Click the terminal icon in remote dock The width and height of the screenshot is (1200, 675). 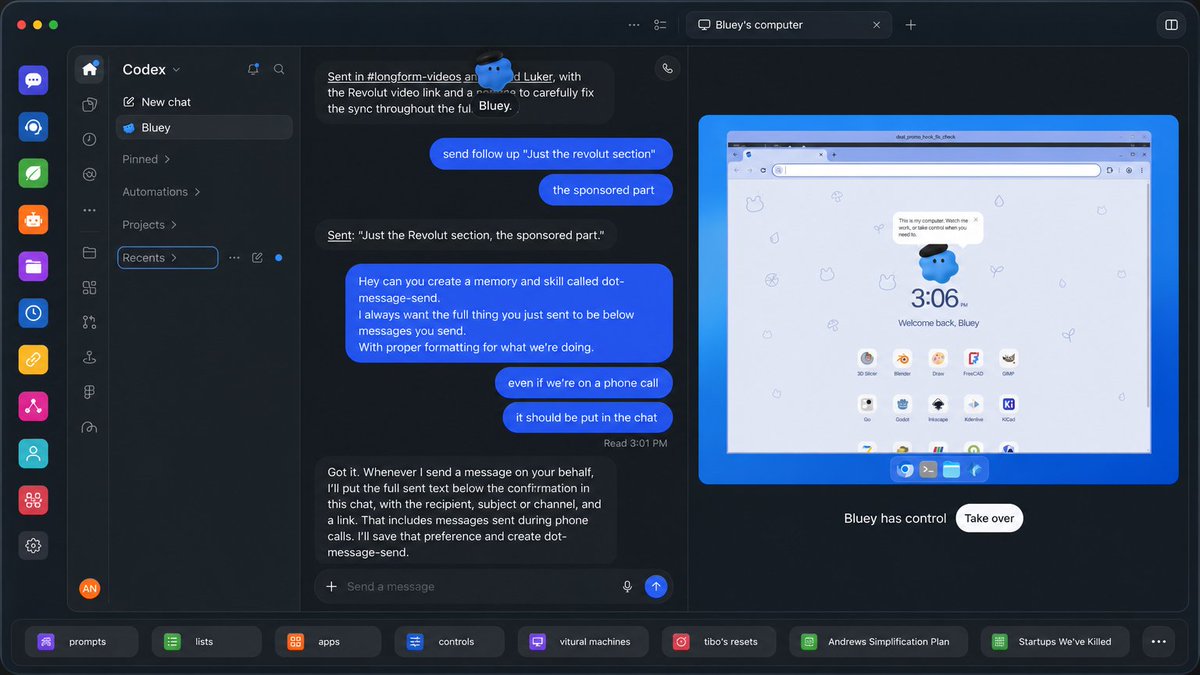pos(928,469)
